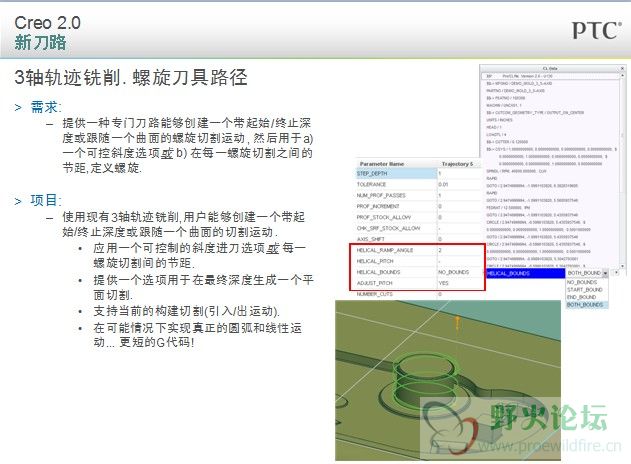
Task: Close the CL Data window
Action: point(622,68)
